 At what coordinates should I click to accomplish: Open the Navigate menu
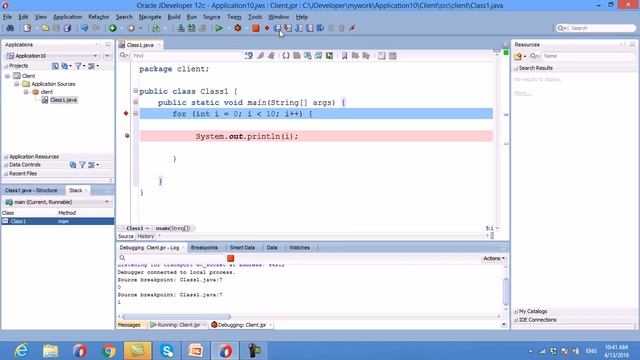[150, 17]
